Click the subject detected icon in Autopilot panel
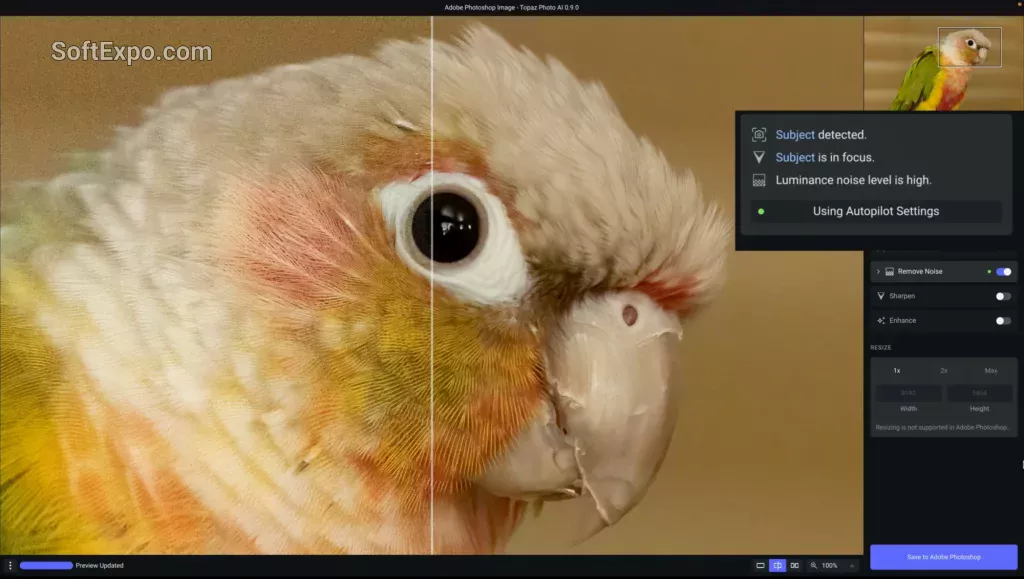Screen dimensions: 1024x579 (x=759, y=134)
